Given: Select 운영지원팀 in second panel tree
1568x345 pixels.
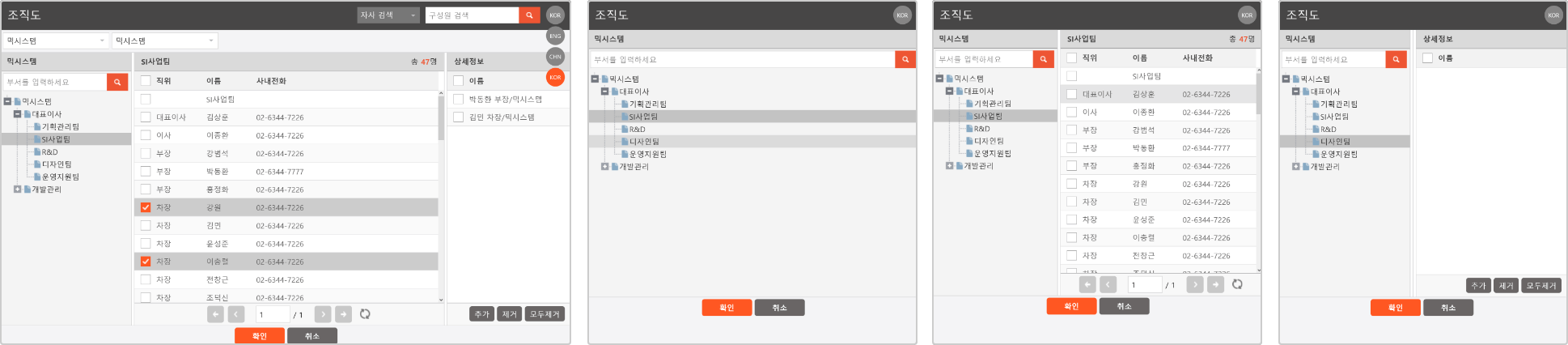Looking at the screenshot, I should pyautogui.click(x=649, y=154).
